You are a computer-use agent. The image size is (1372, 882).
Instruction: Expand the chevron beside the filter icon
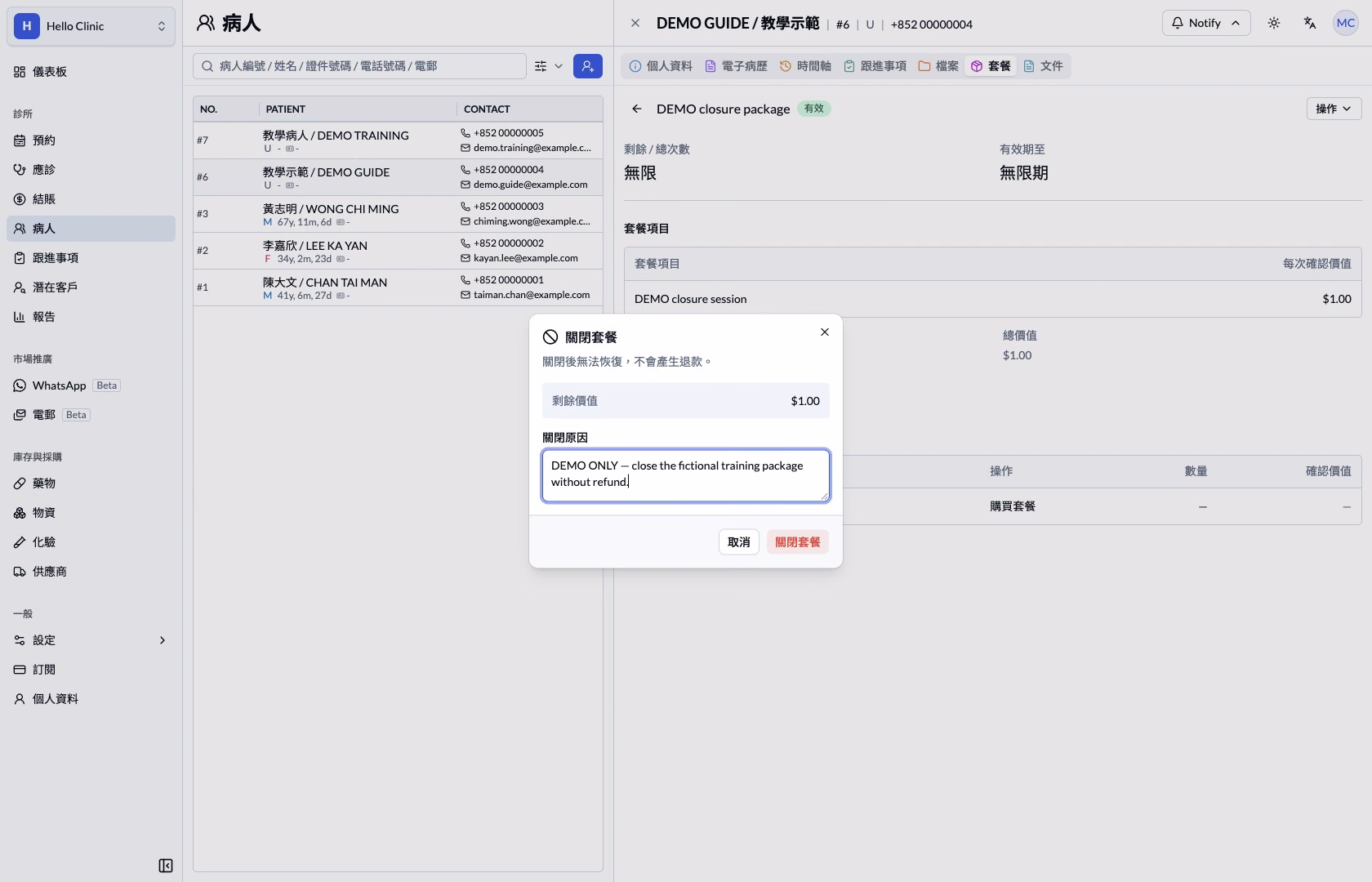559,66
